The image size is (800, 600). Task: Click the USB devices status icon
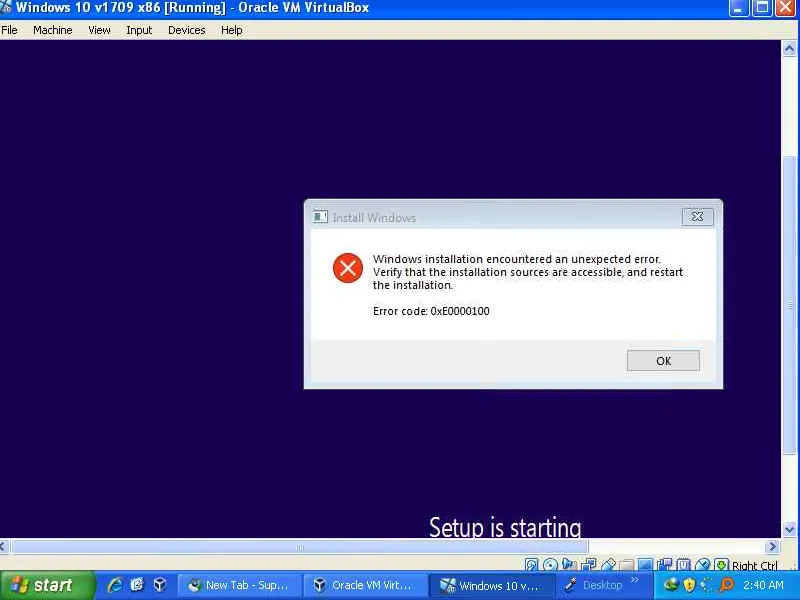608,564
